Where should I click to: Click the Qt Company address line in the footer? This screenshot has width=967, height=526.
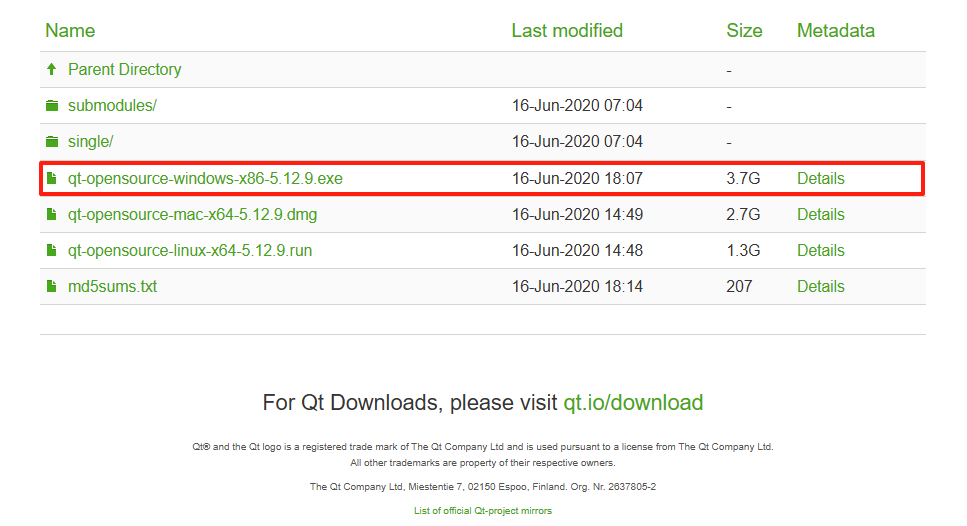pyautogui.click(x=483, y=487)
